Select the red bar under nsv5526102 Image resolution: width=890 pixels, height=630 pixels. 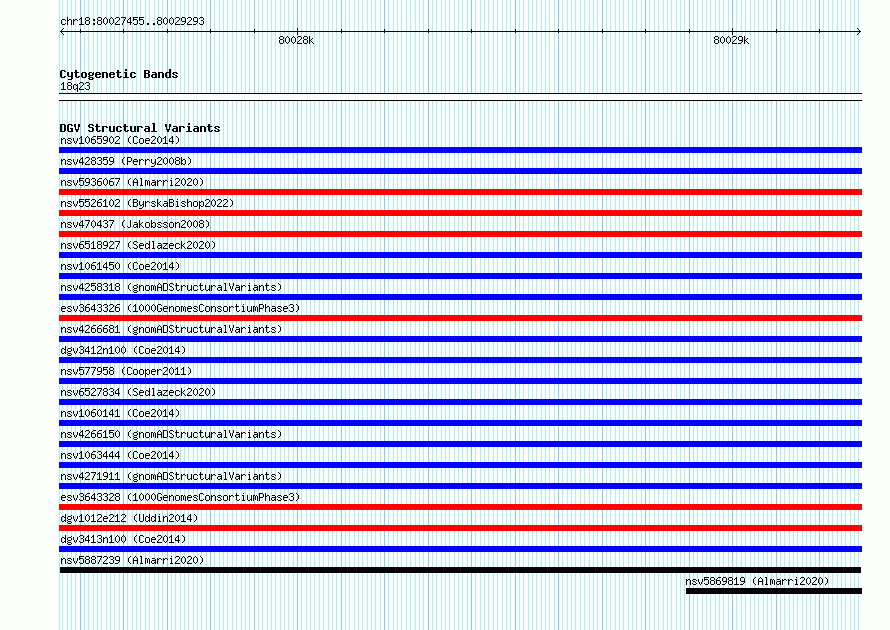tap(460, 213)
